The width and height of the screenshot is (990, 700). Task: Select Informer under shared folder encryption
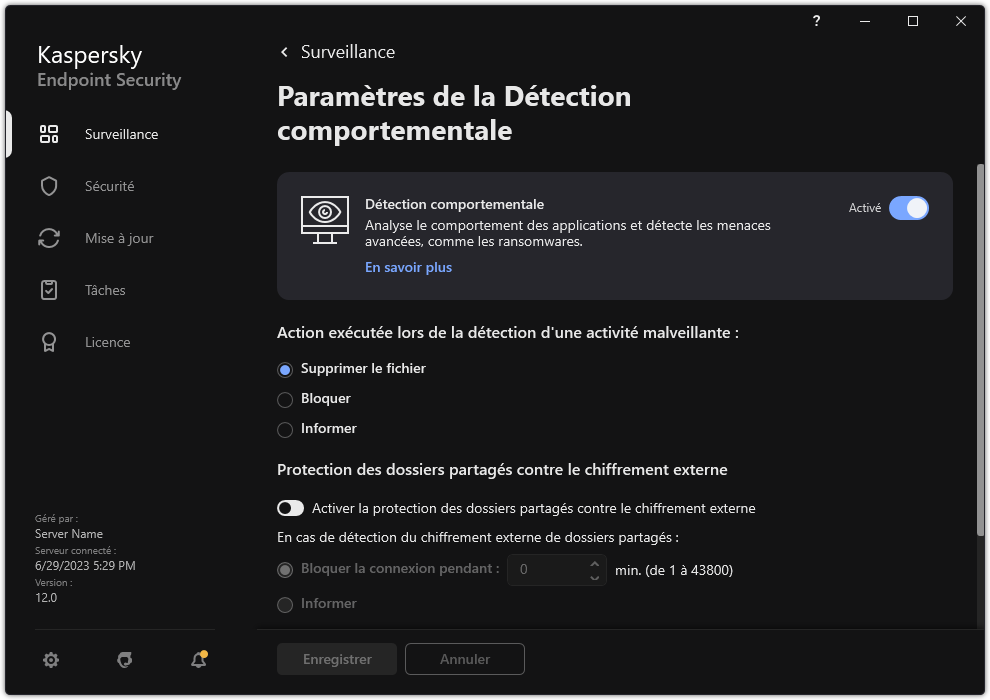(x=283, y=603)
